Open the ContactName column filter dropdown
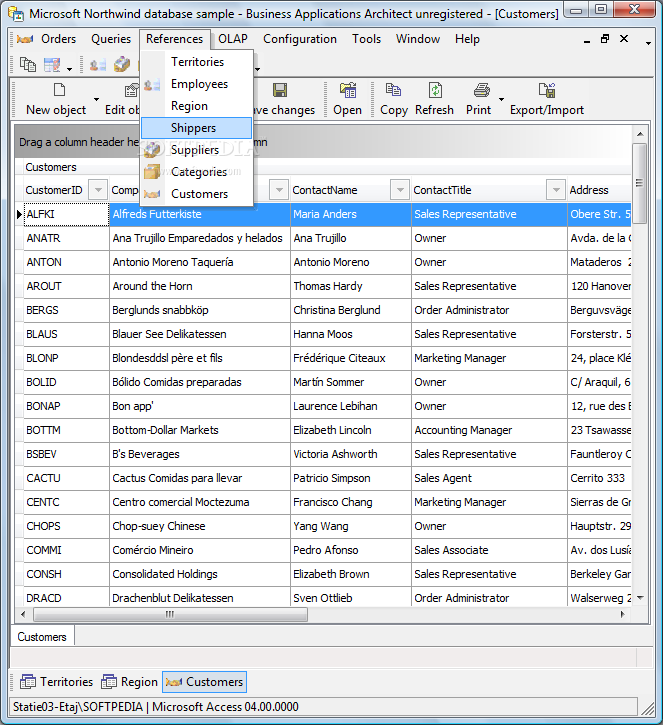The image size is (663, 725). click(x=400, y=190)
